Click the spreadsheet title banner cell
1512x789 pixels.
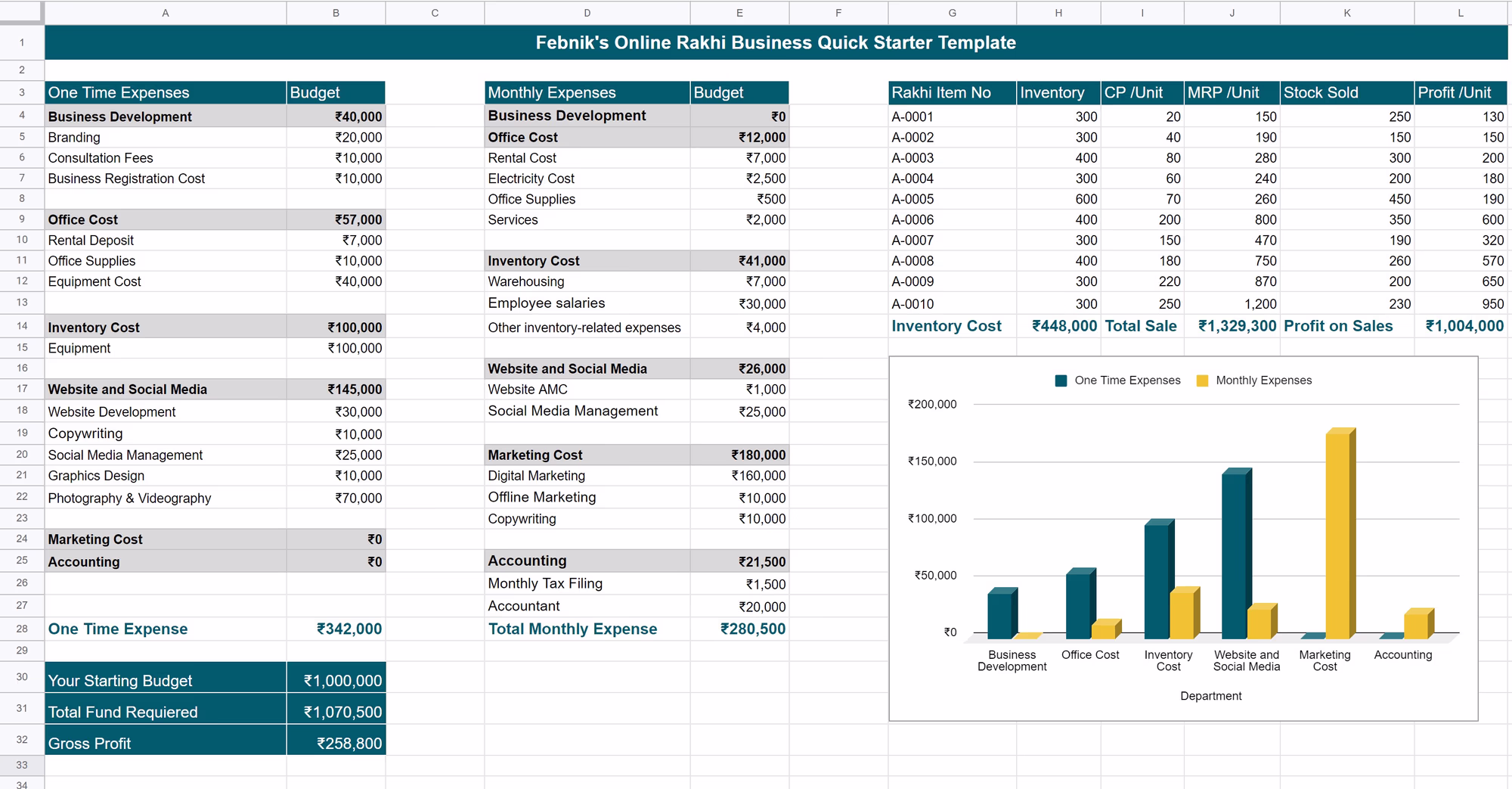coord(775,43)
